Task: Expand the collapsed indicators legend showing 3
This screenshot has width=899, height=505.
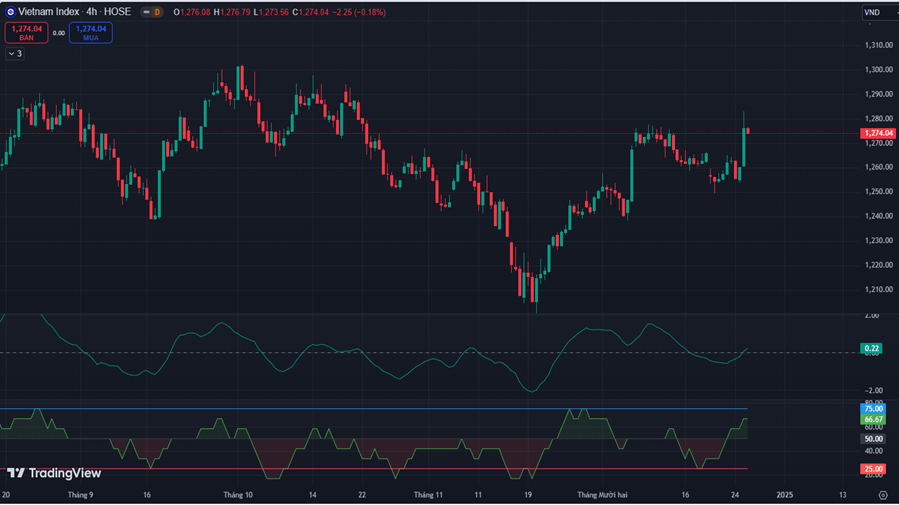Action: pos(14,53)
